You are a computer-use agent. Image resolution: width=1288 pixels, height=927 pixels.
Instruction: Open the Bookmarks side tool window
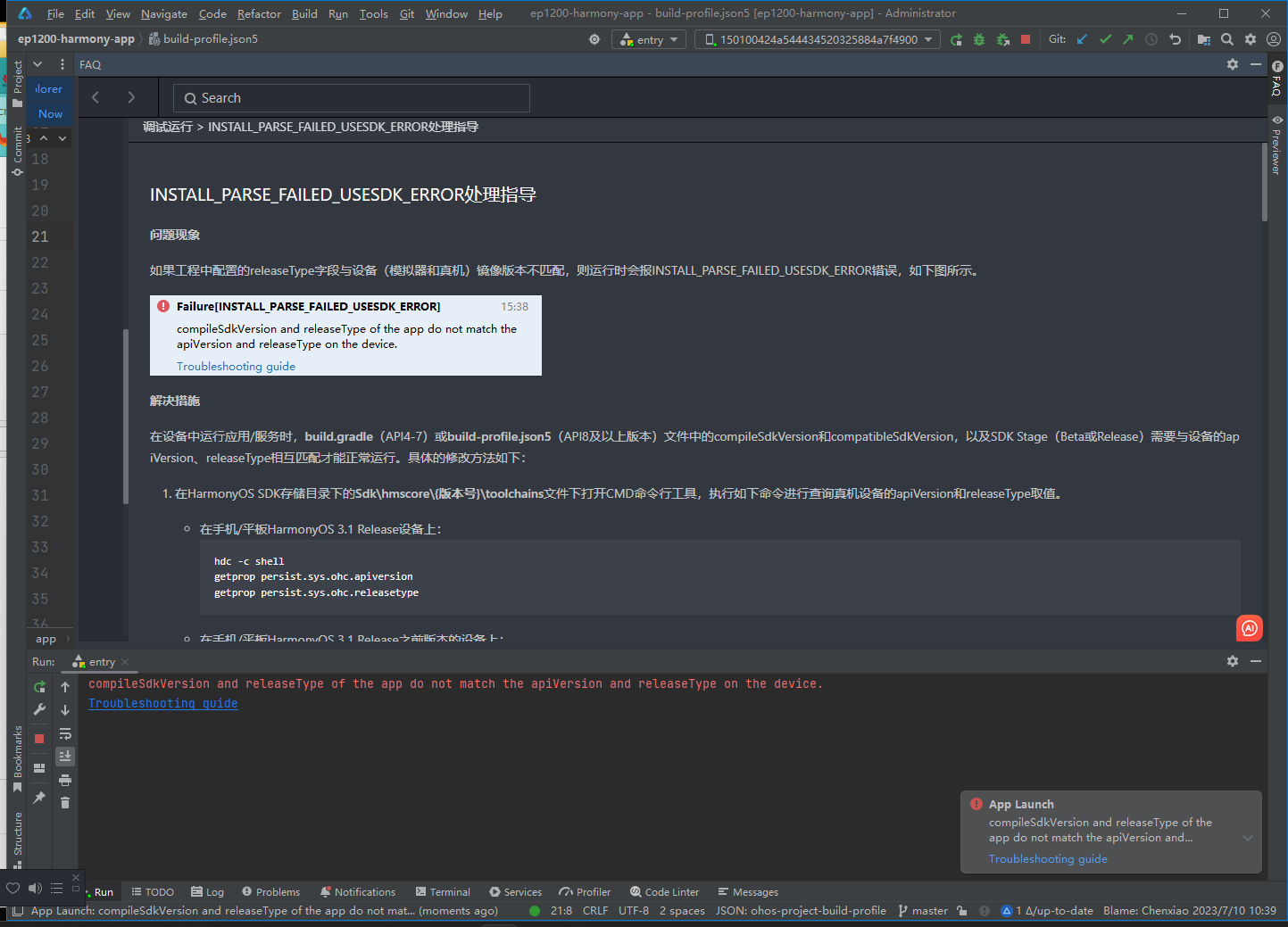coord(17,758)
